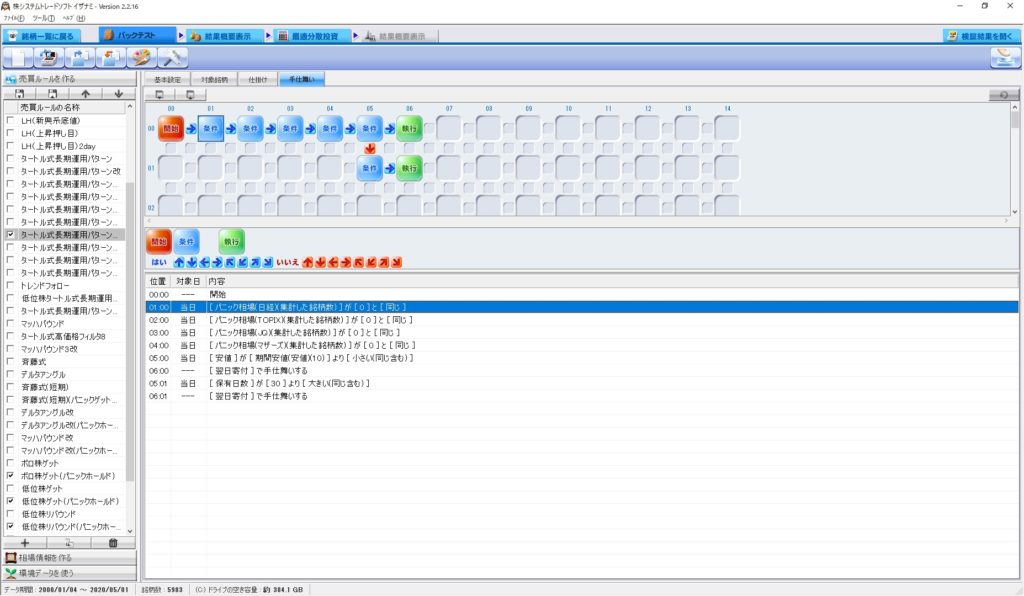Viewport: 1024px width, 596px height.
Task: Click the red down arrow under column 05
Action: pyautogui.click(x=370, y=149)
